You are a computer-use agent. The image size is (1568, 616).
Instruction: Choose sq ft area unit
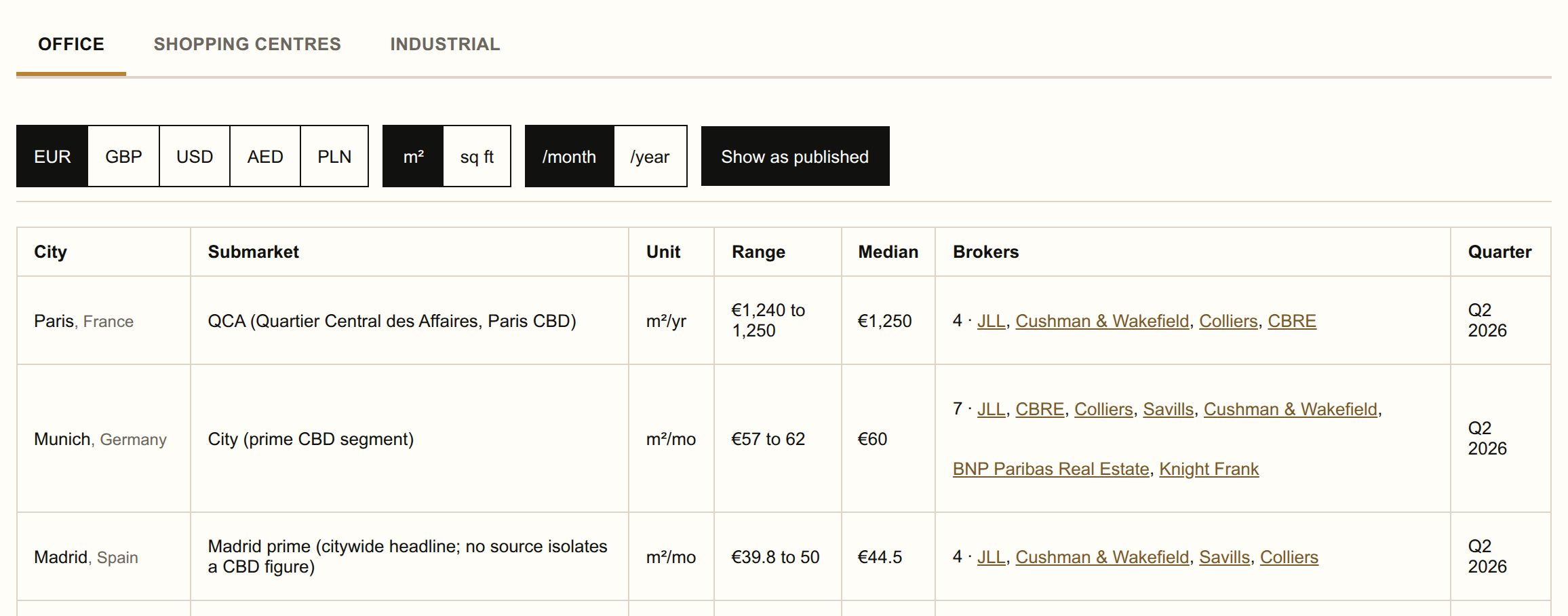coord(477,156)
